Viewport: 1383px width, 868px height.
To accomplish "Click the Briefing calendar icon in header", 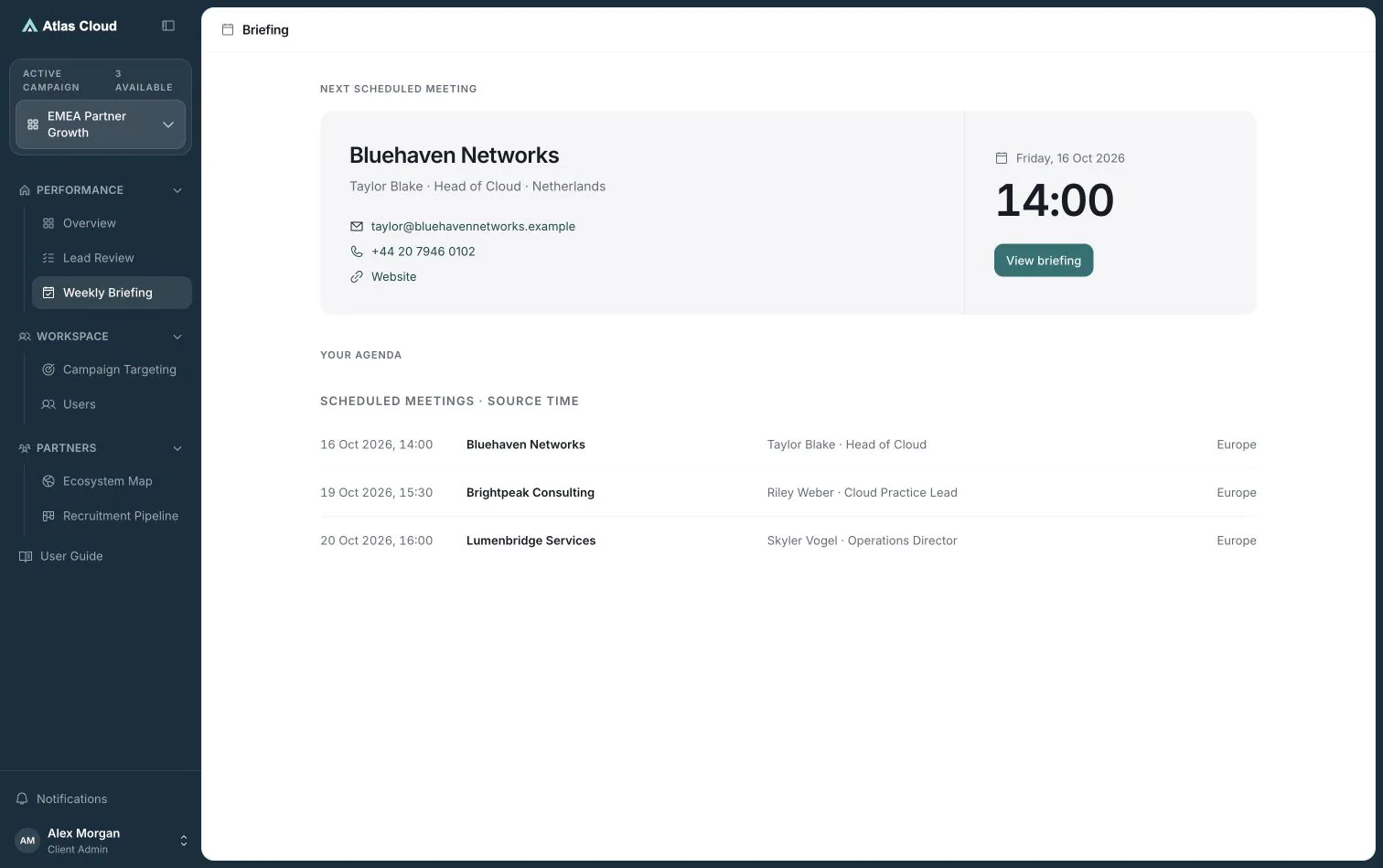I will [x=228, y=29].
